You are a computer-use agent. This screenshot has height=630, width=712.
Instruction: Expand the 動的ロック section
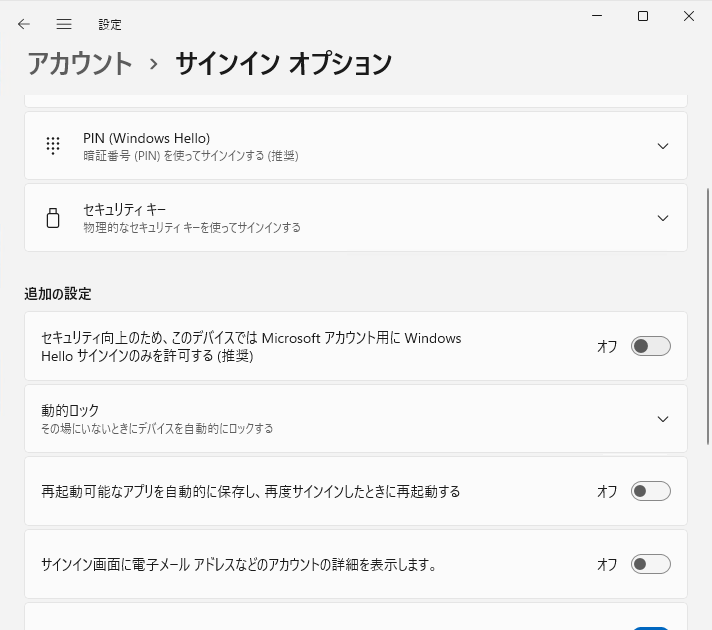663,419
